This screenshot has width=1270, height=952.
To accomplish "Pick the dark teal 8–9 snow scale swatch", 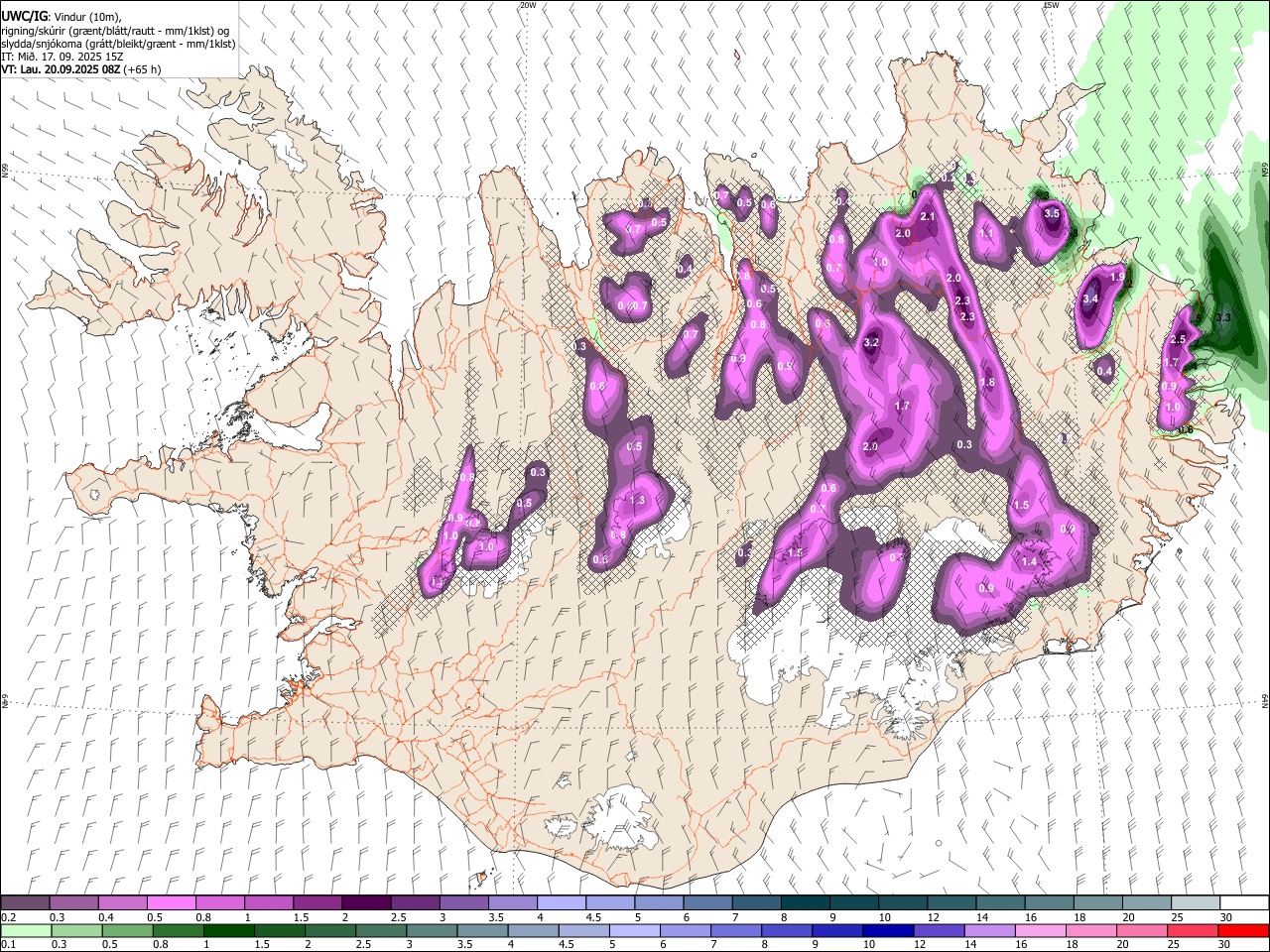I will click(x=805, y=902).
